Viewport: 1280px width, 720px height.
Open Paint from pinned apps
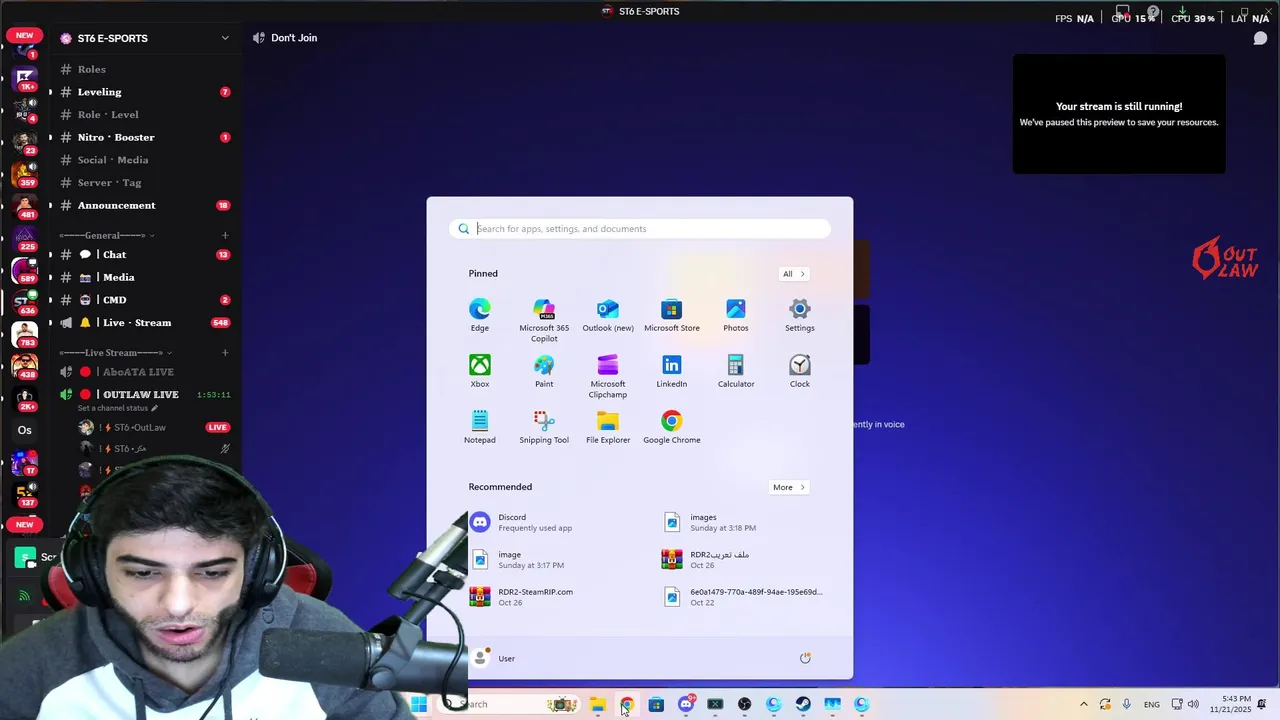pyautogui.click(x=544, y=371)
